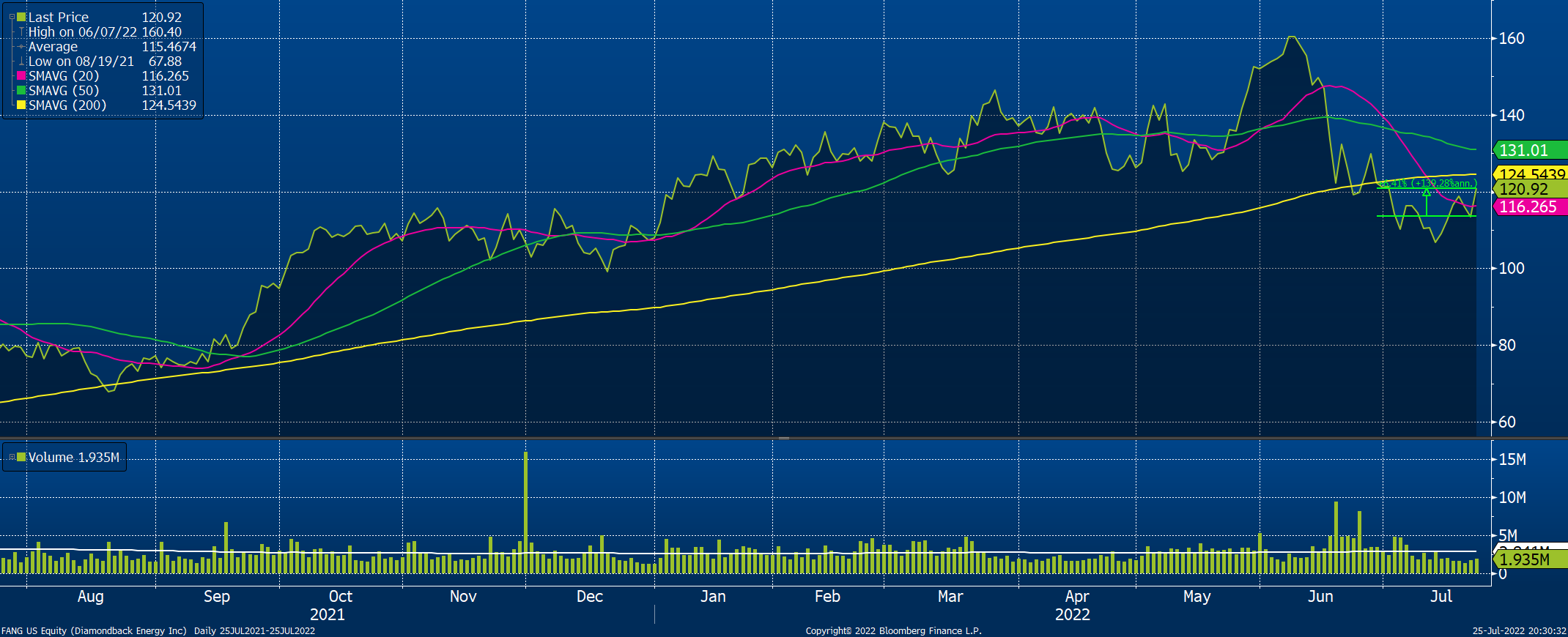Image resolution: width=1568 pixels, height=637 pixels.
Task: Click the 25-Jul-2022 timestamp footer
Action: coord(1520,630)
